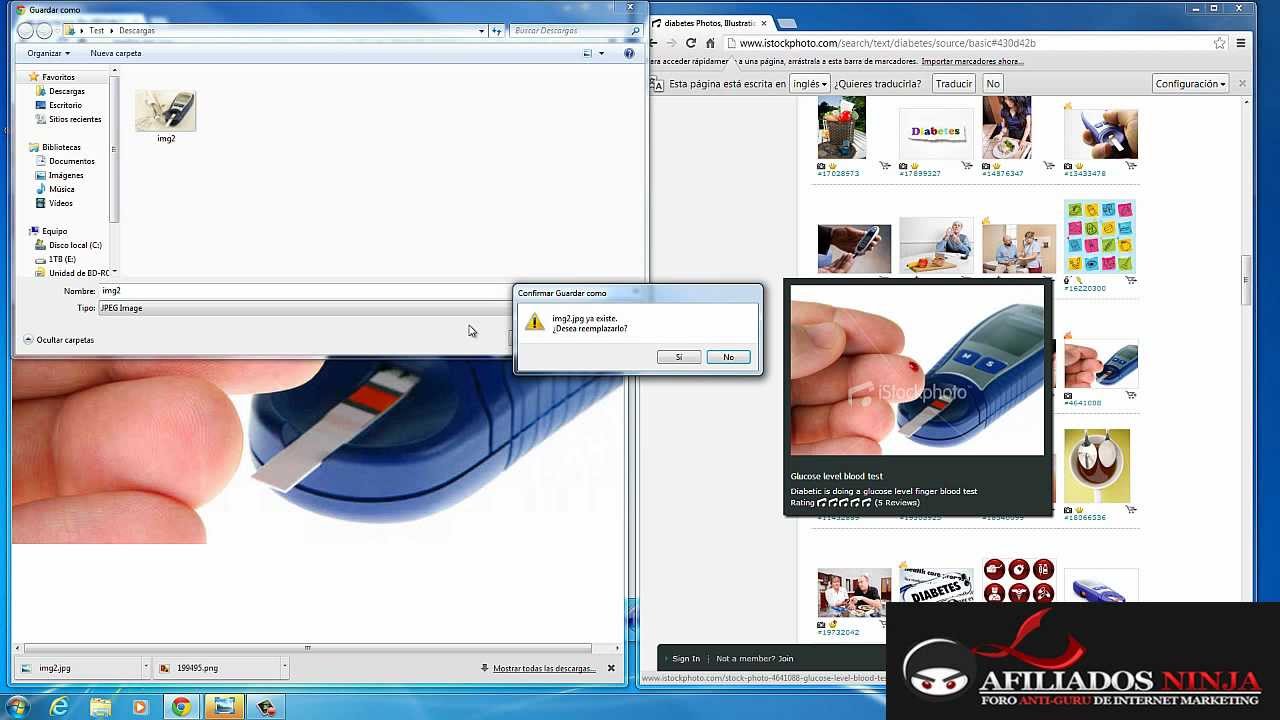The width and height of the screenshot is (1280, 720).
Task: Click Nueva carpeta in the save dialog
Action: (x=116, y=53)
